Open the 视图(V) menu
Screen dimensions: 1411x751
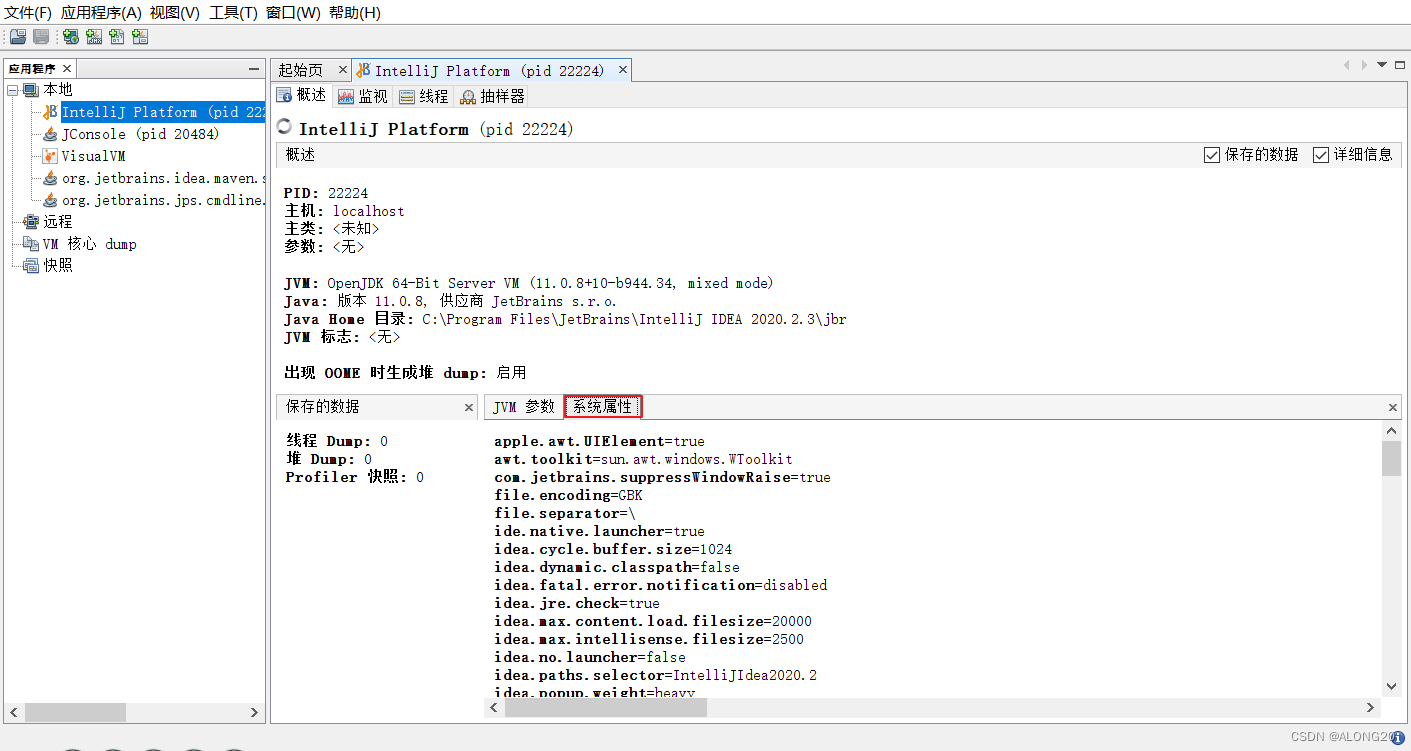pos(175,13)
